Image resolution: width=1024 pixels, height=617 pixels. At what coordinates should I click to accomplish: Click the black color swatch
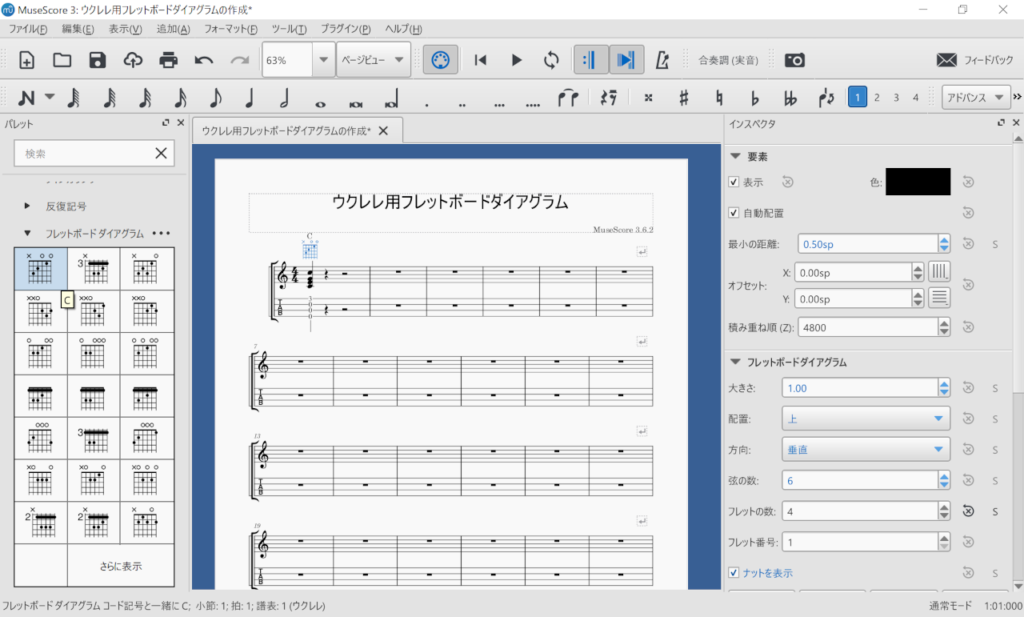pos(917,182)
